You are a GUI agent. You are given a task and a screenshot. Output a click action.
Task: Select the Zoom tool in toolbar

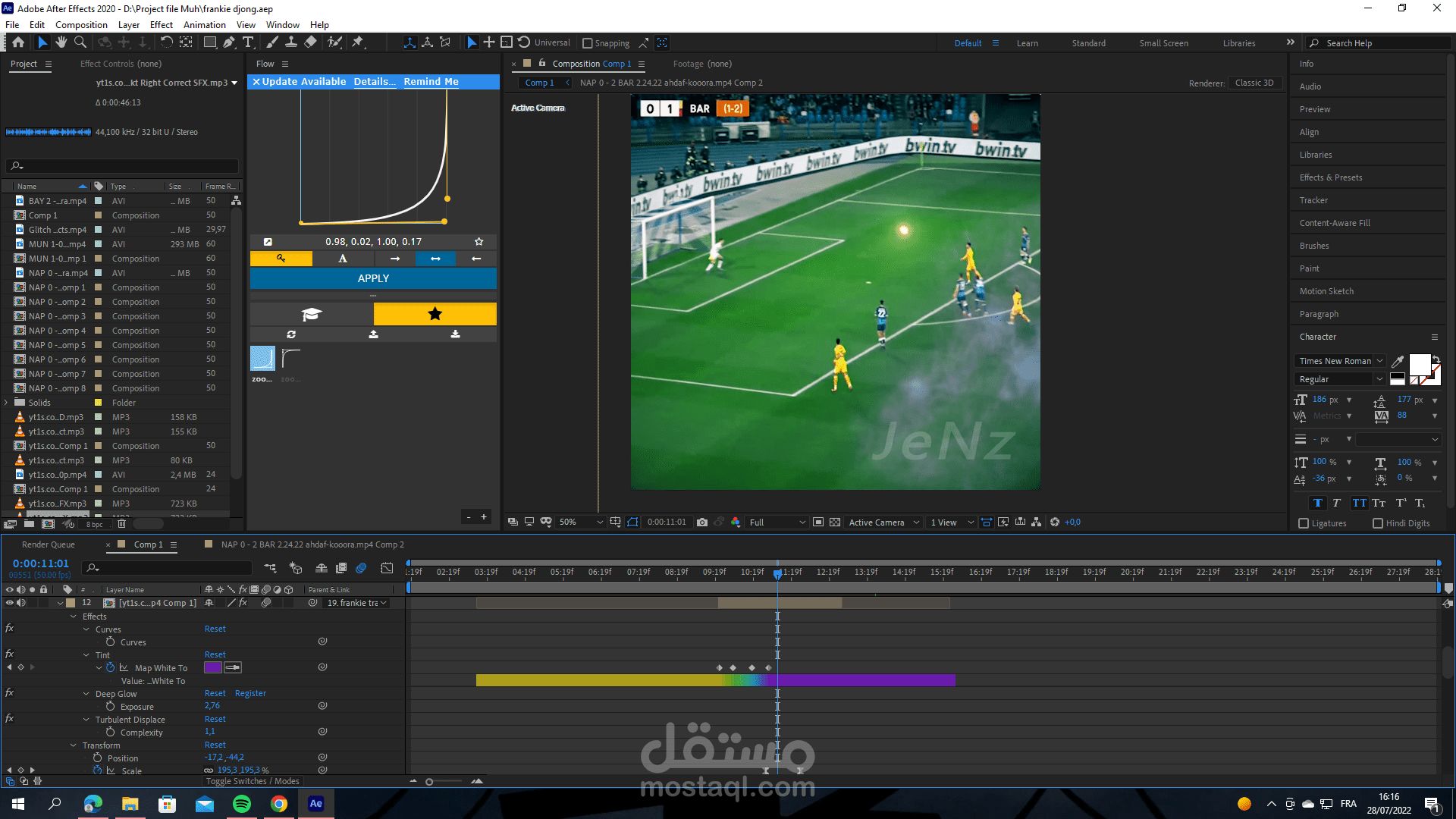80,42
